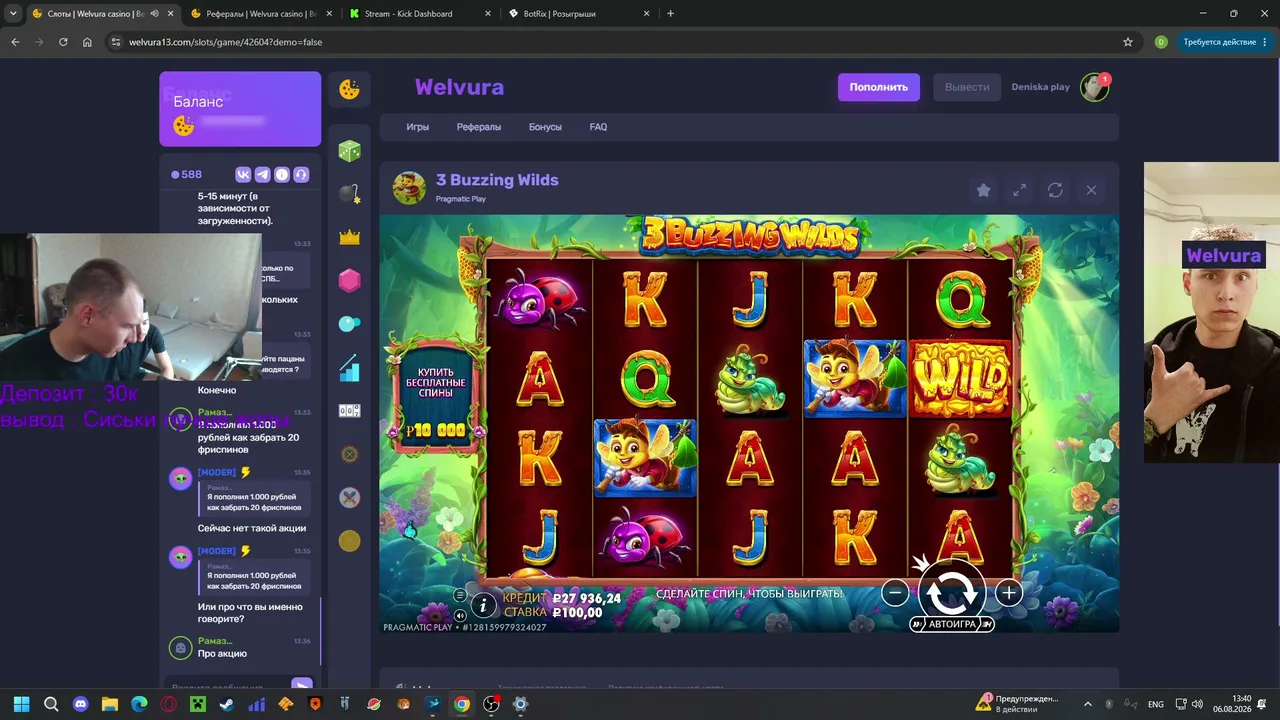
Task: Bookmark this page with the star
Action: coord(1128,42)
